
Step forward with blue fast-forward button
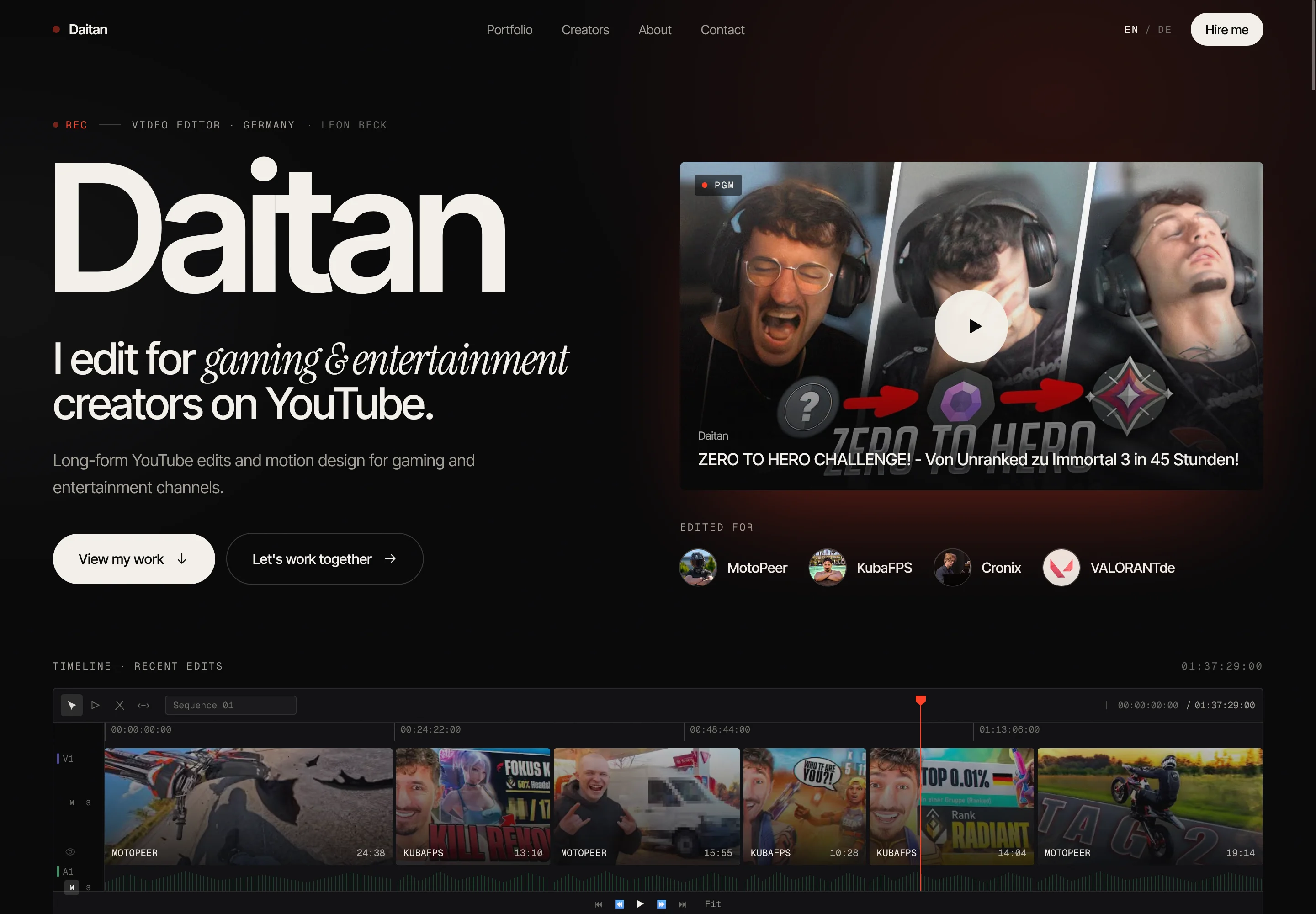coord(662,903)
